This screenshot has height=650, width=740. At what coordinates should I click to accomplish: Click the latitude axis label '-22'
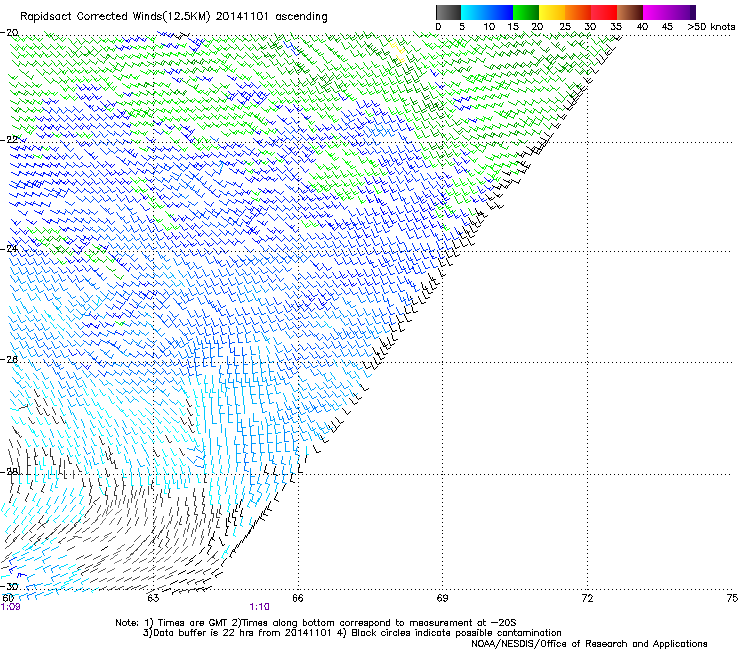click(x=9, y=140)
